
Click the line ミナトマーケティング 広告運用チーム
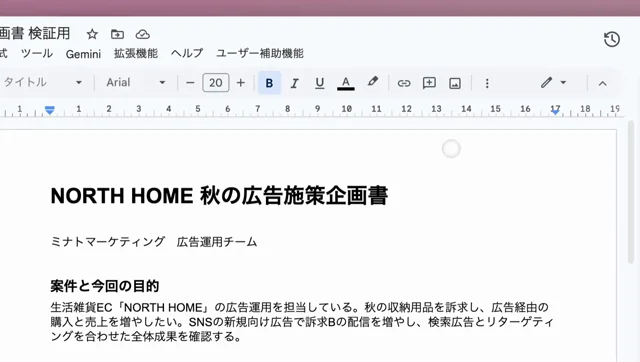pos(154,242)
